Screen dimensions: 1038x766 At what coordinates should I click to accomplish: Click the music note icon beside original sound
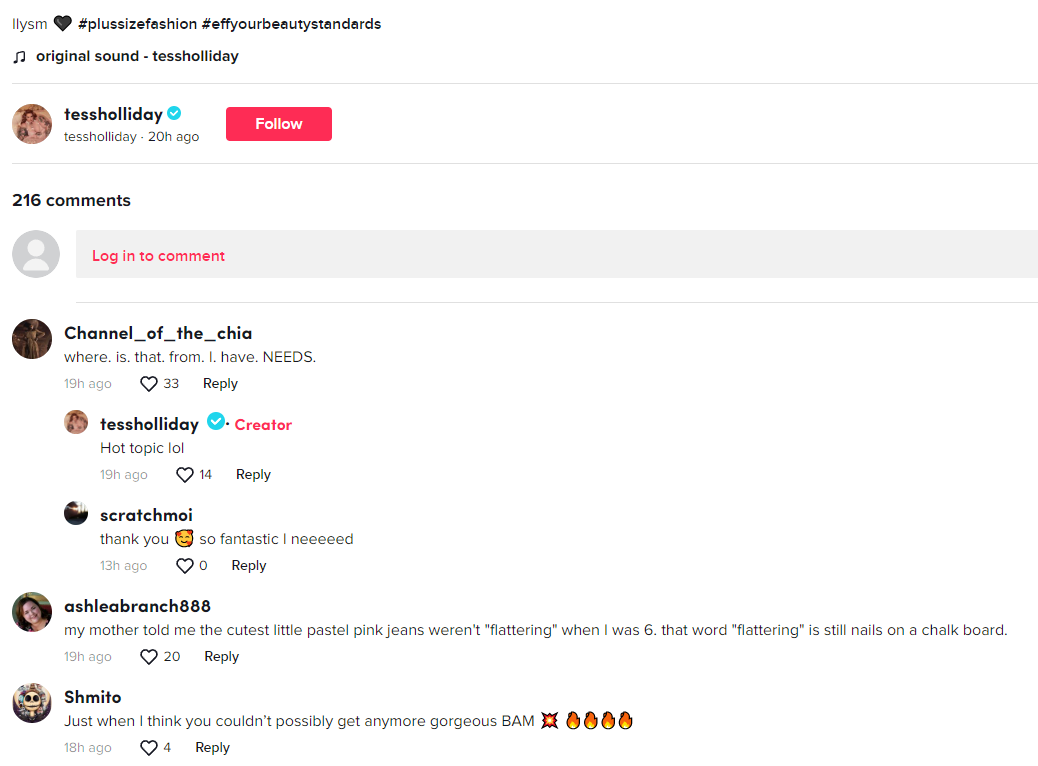click(x=20, y=57)
